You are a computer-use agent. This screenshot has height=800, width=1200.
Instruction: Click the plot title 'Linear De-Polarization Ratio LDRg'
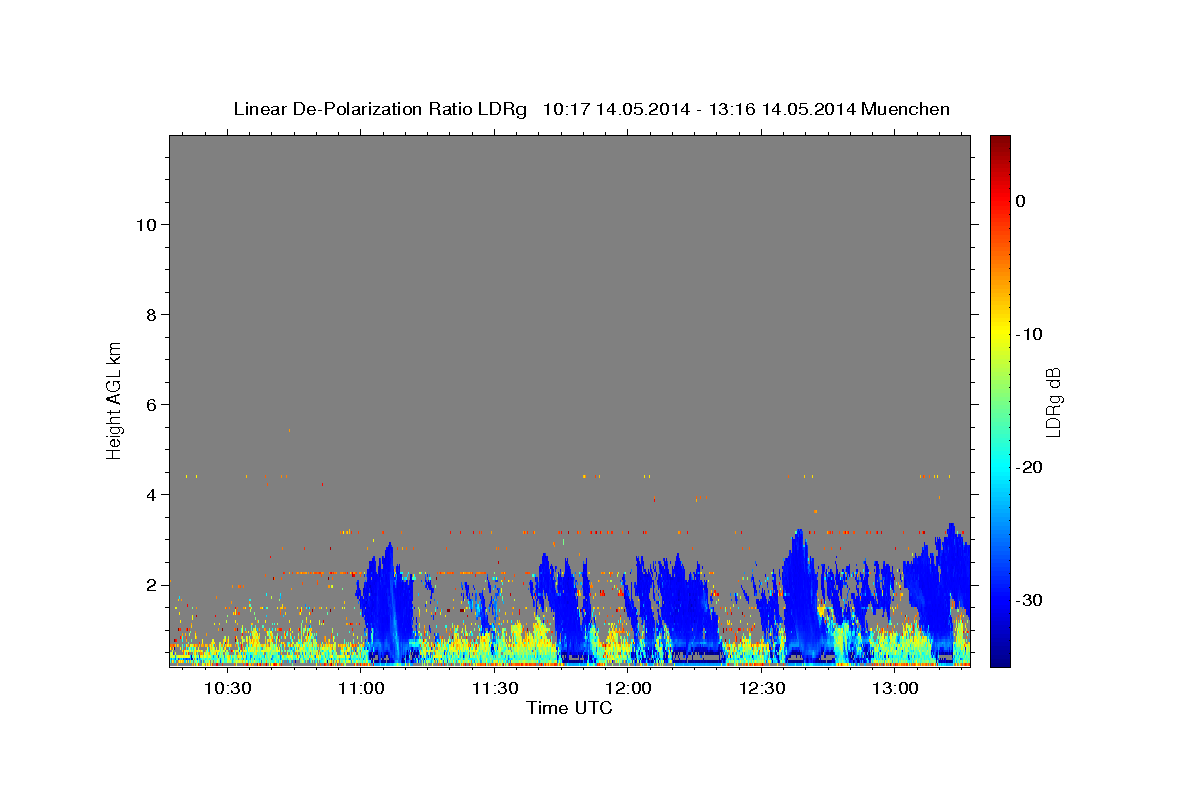point(379,109)
